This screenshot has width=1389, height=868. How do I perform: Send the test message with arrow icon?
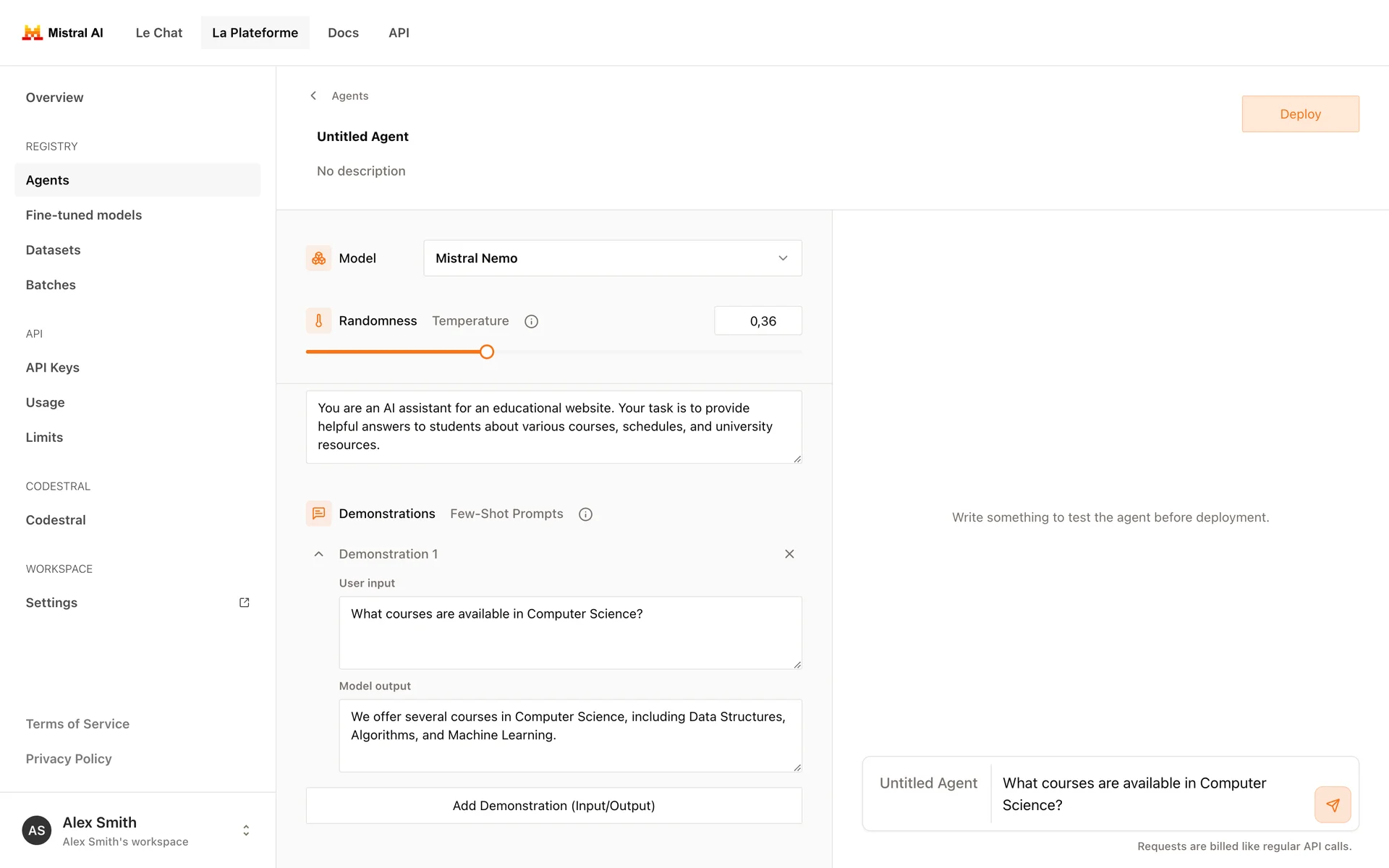tap(1332, 804)
